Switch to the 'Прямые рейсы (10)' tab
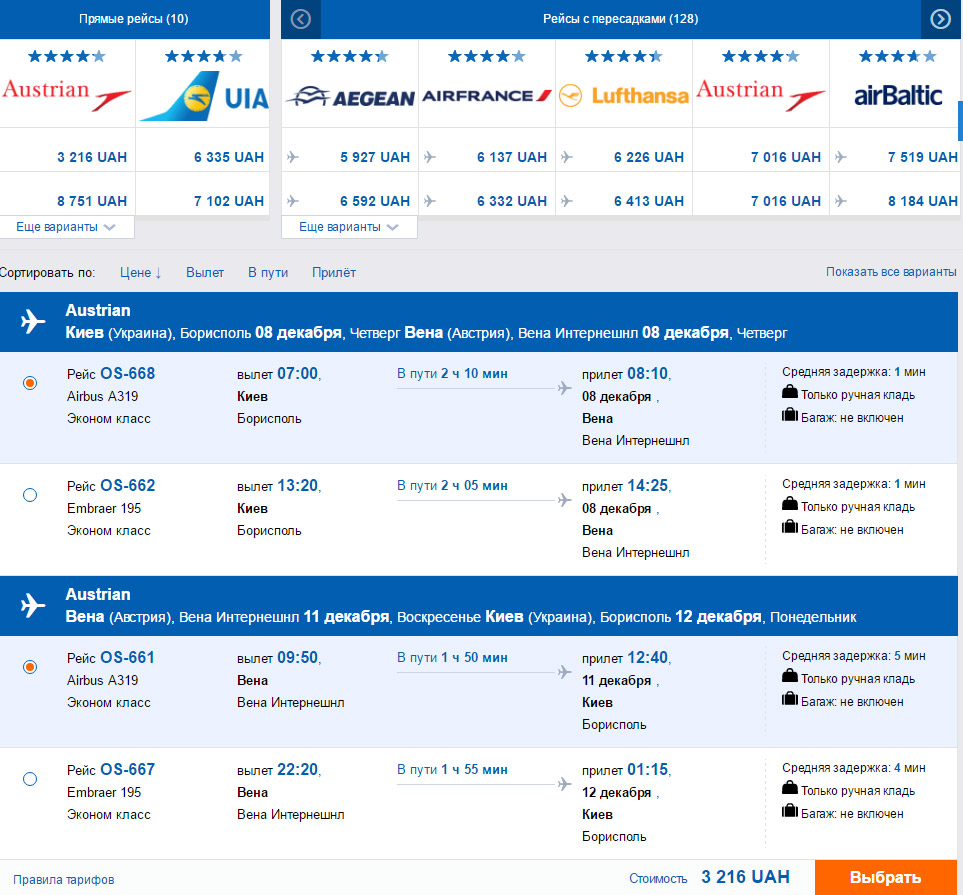 (134, 19)
